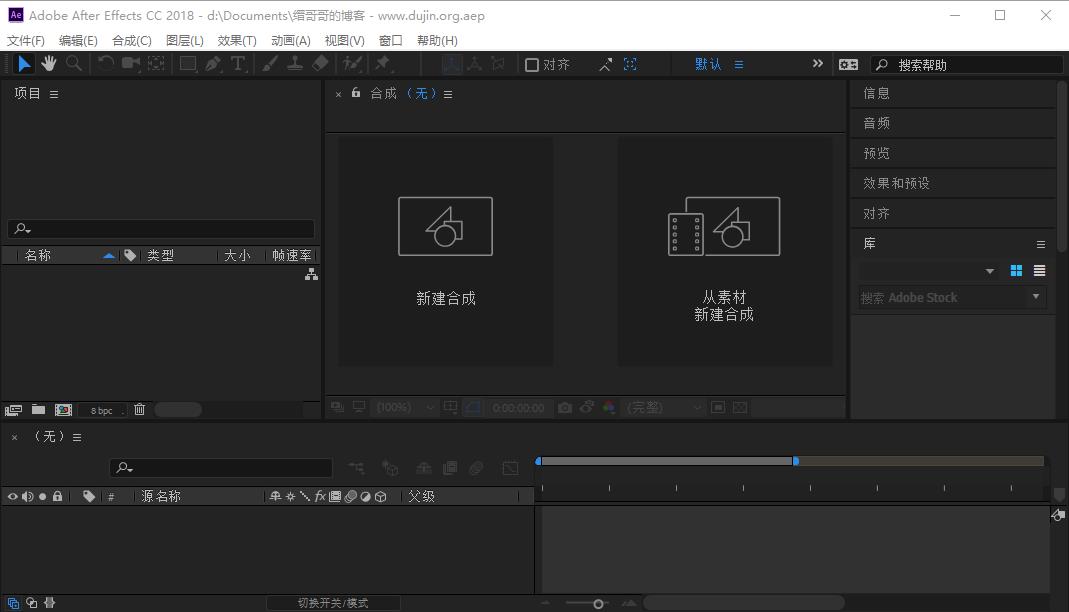Select the Hand tool
Viewport: 1069px width, 612px height.
click(48, 64)
